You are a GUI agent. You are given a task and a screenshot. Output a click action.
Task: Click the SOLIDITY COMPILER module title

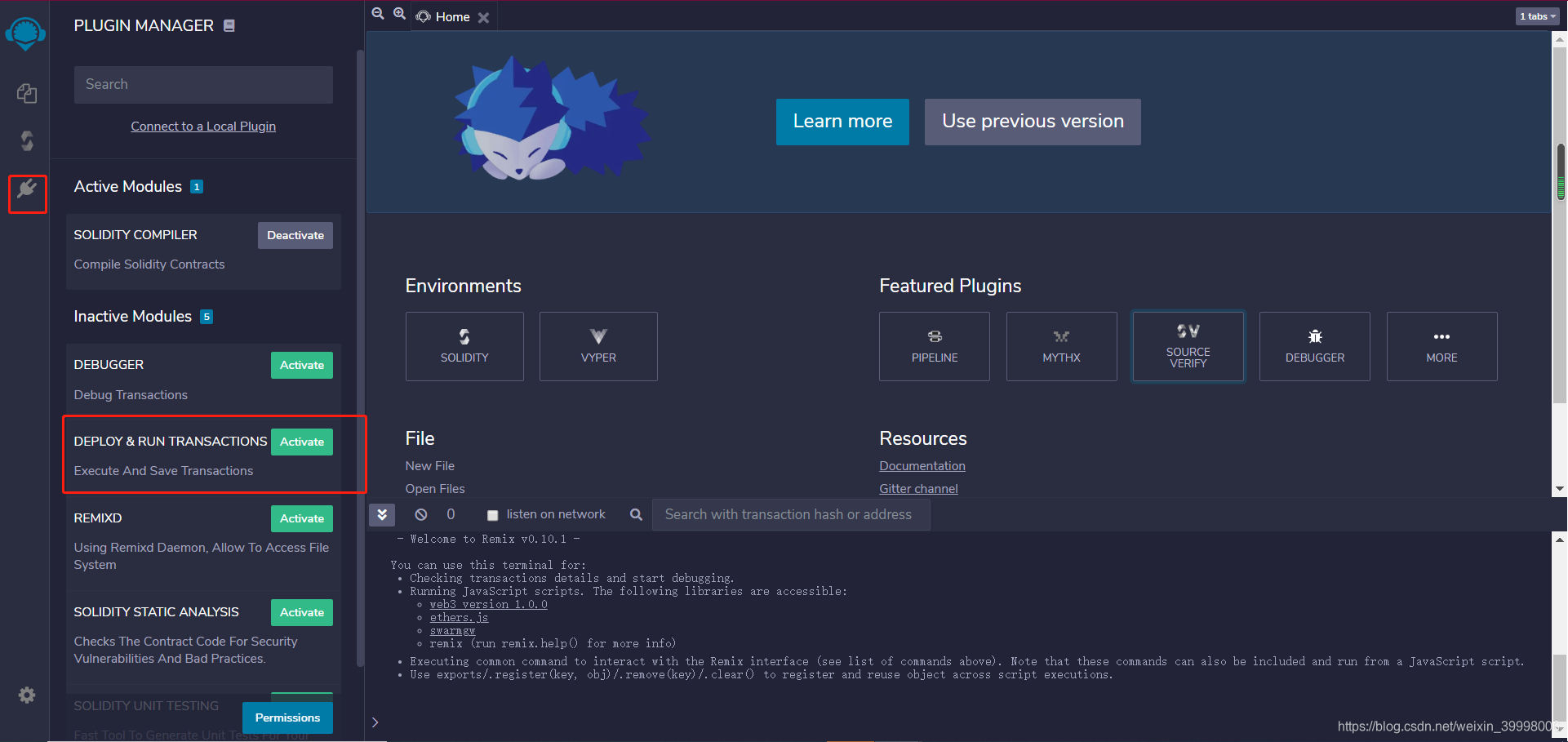[135, 234]
